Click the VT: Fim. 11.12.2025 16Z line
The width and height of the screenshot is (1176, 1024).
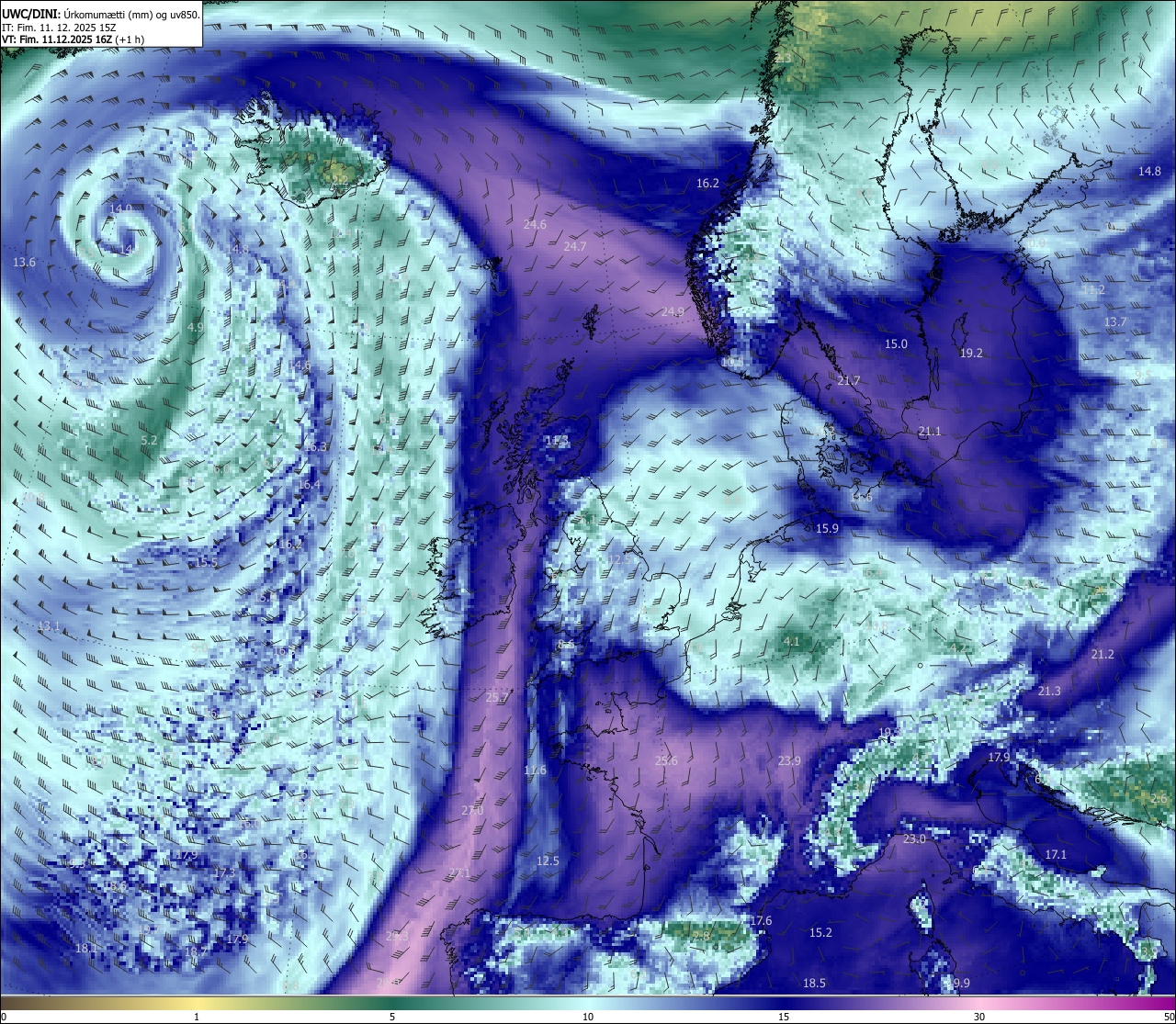point(73,39)
